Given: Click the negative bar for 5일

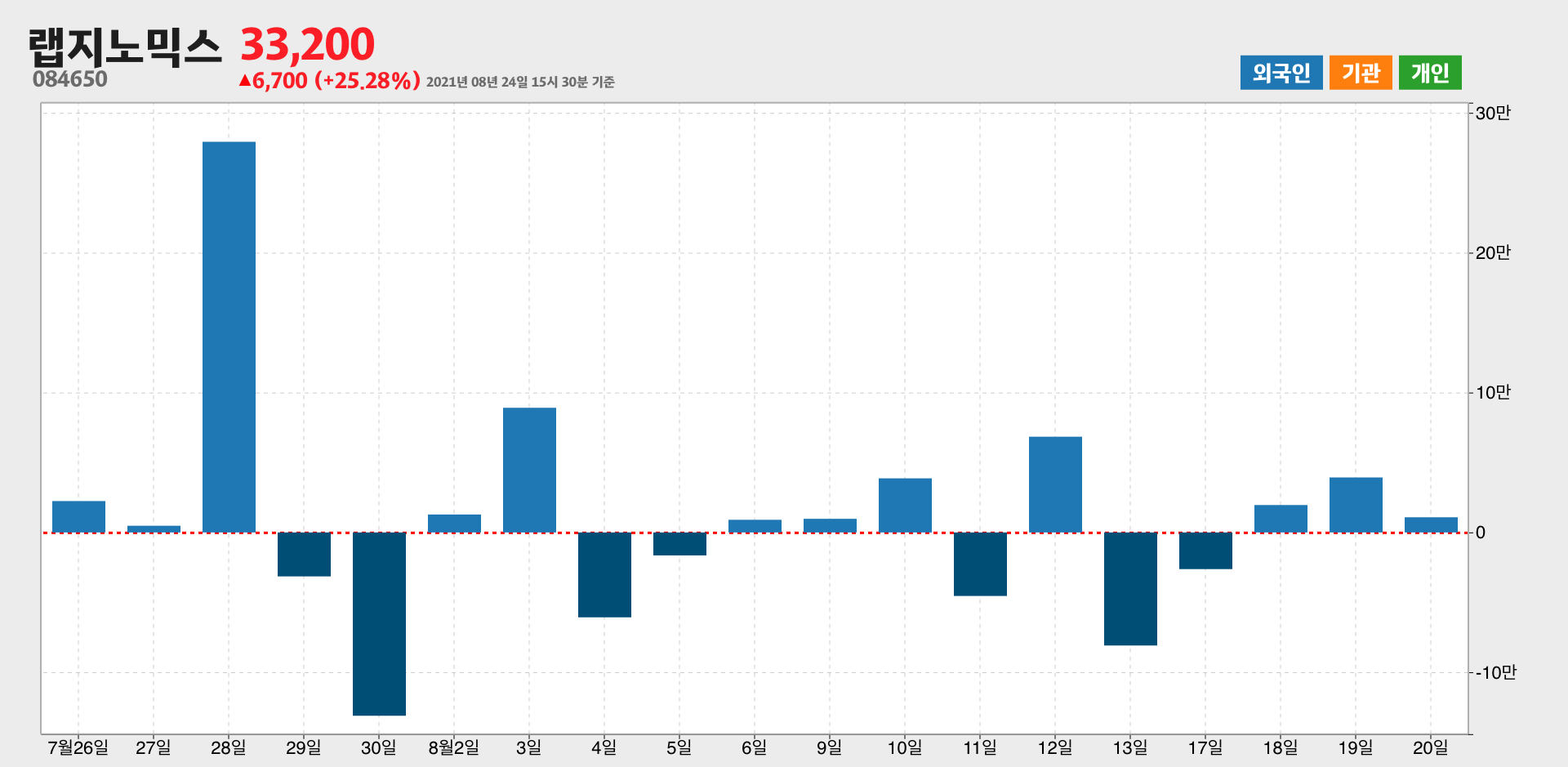Looking at the screenshot, I should [x=679, y=544].
